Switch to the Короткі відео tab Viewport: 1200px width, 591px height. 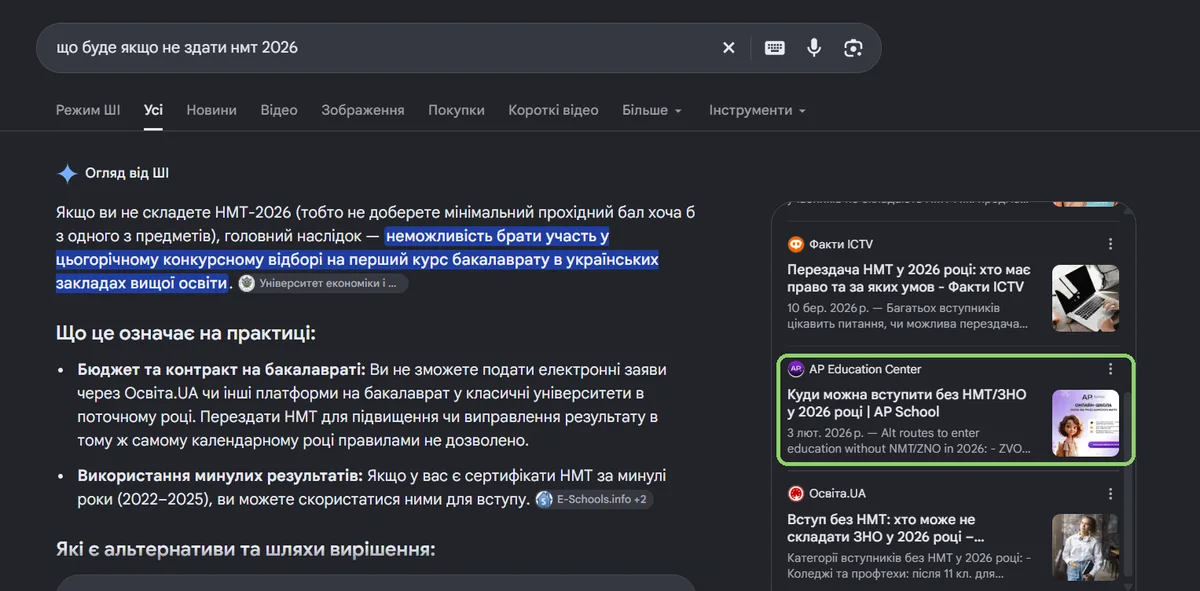click(553, 110)
